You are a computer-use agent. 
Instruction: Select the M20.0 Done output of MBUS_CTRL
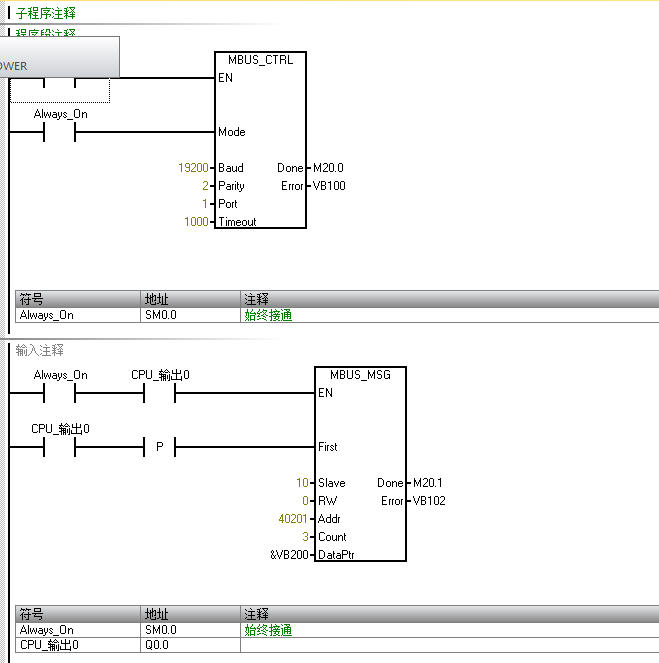click(328, 168)
